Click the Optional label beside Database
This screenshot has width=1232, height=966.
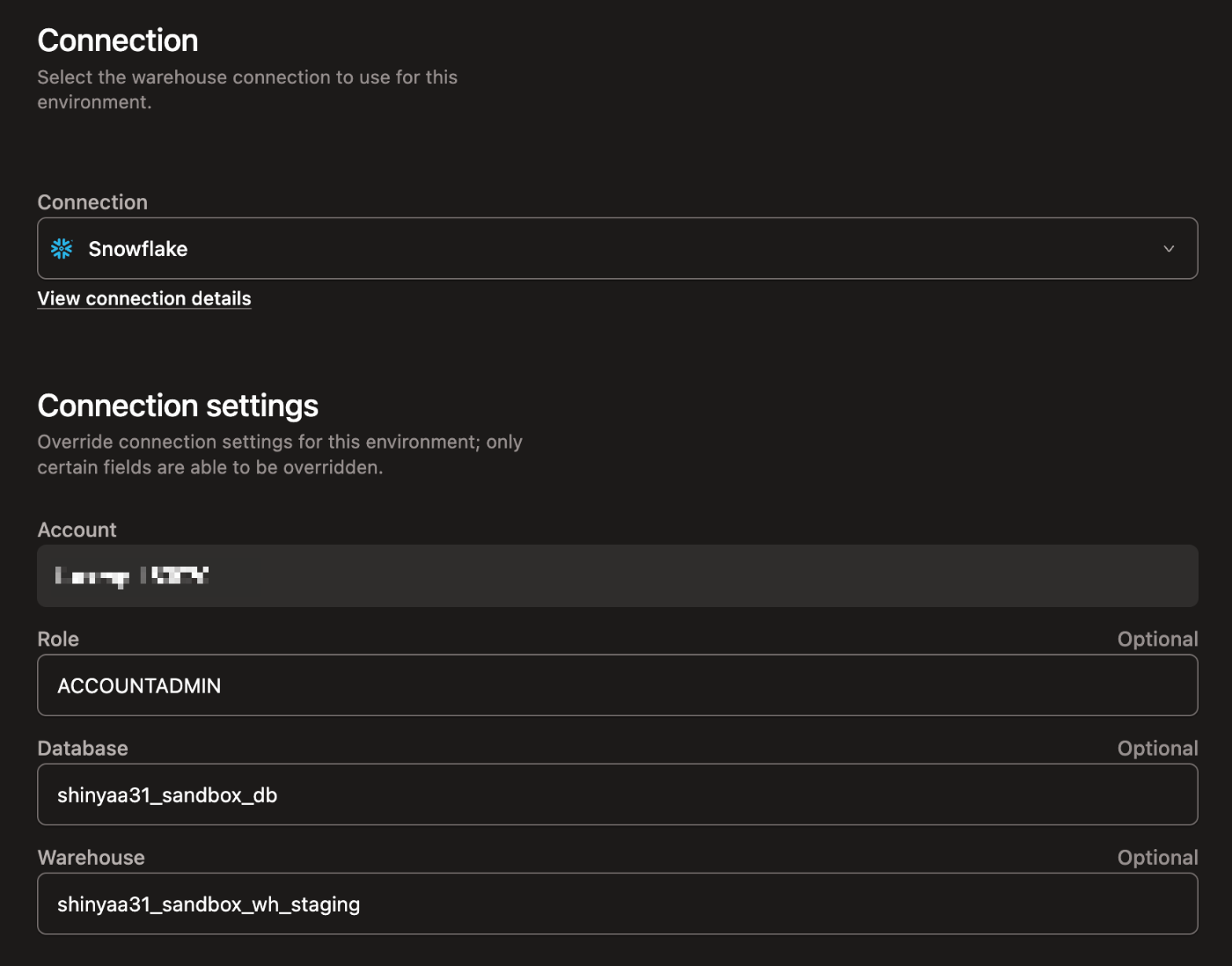tap(1157, 749)
